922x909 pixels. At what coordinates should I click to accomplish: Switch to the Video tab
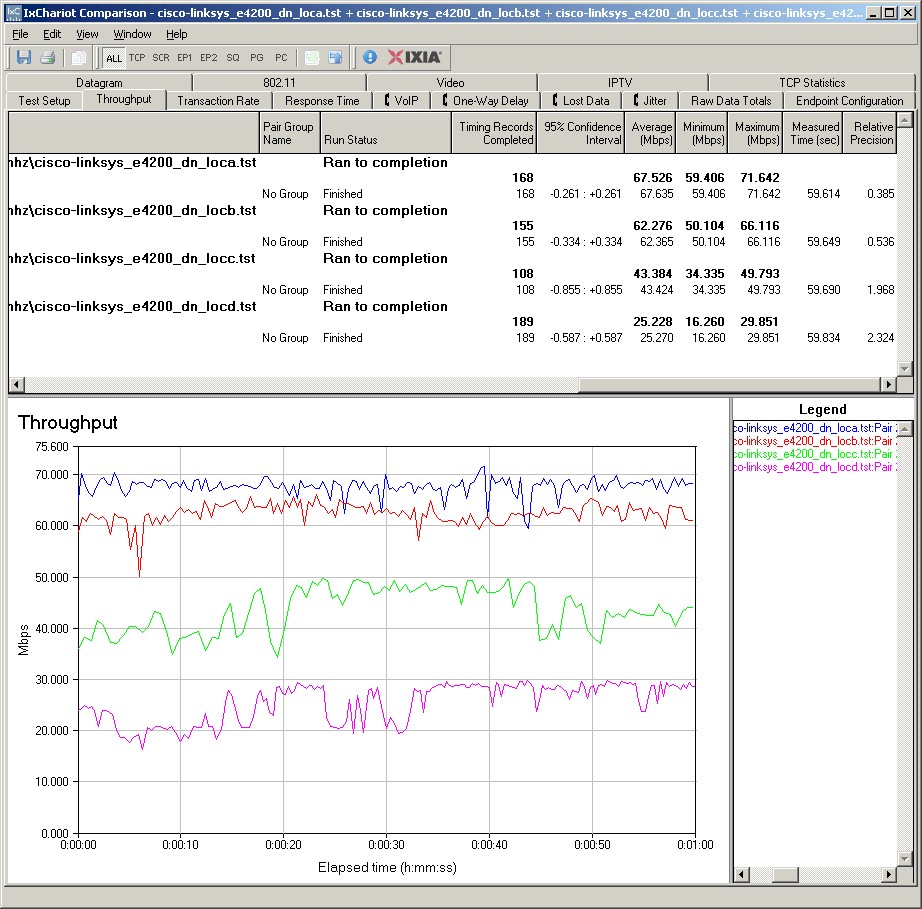pos(450,82)
